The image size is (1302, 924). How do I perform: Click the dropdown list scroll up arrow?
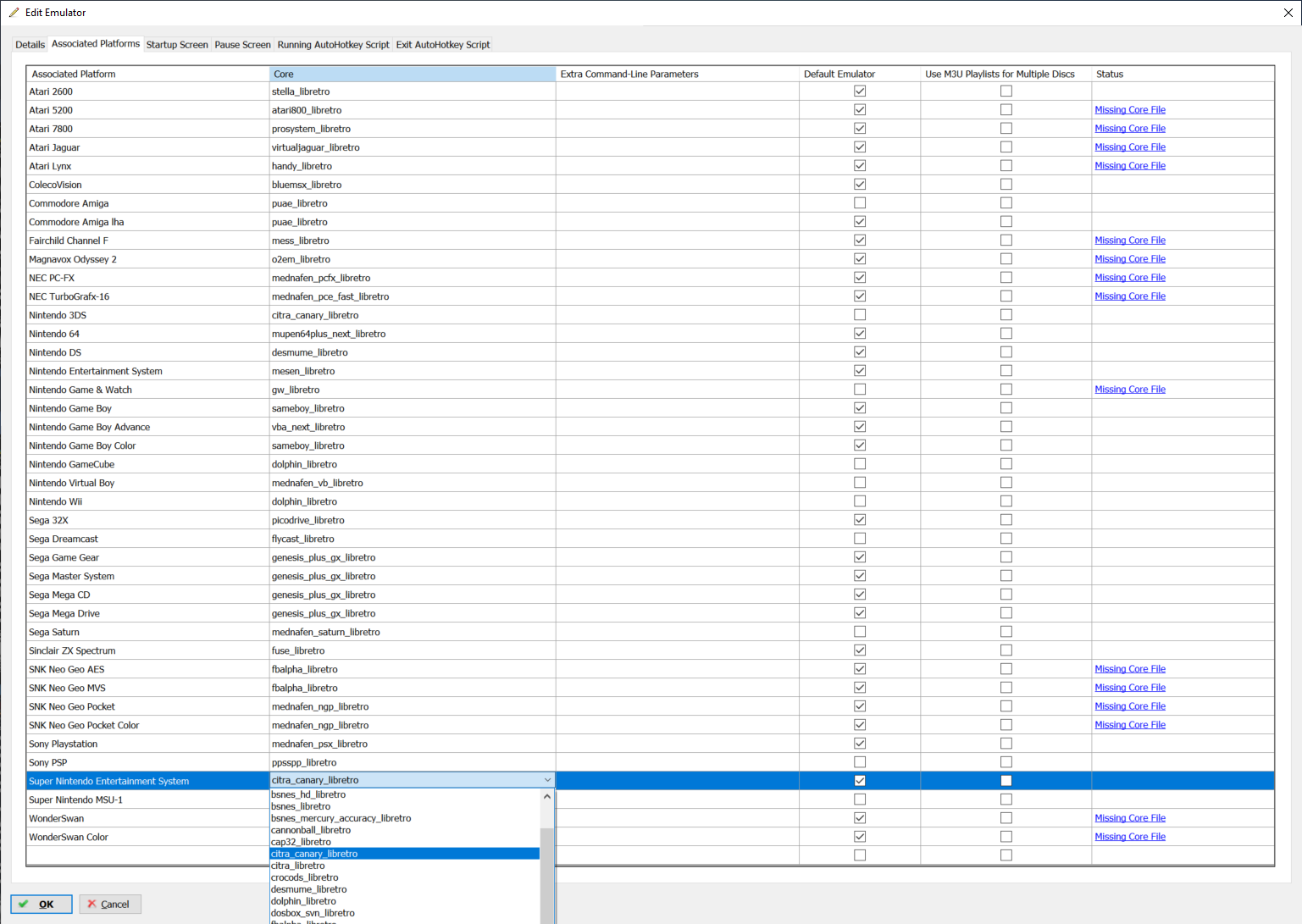(x=547, y=796)
